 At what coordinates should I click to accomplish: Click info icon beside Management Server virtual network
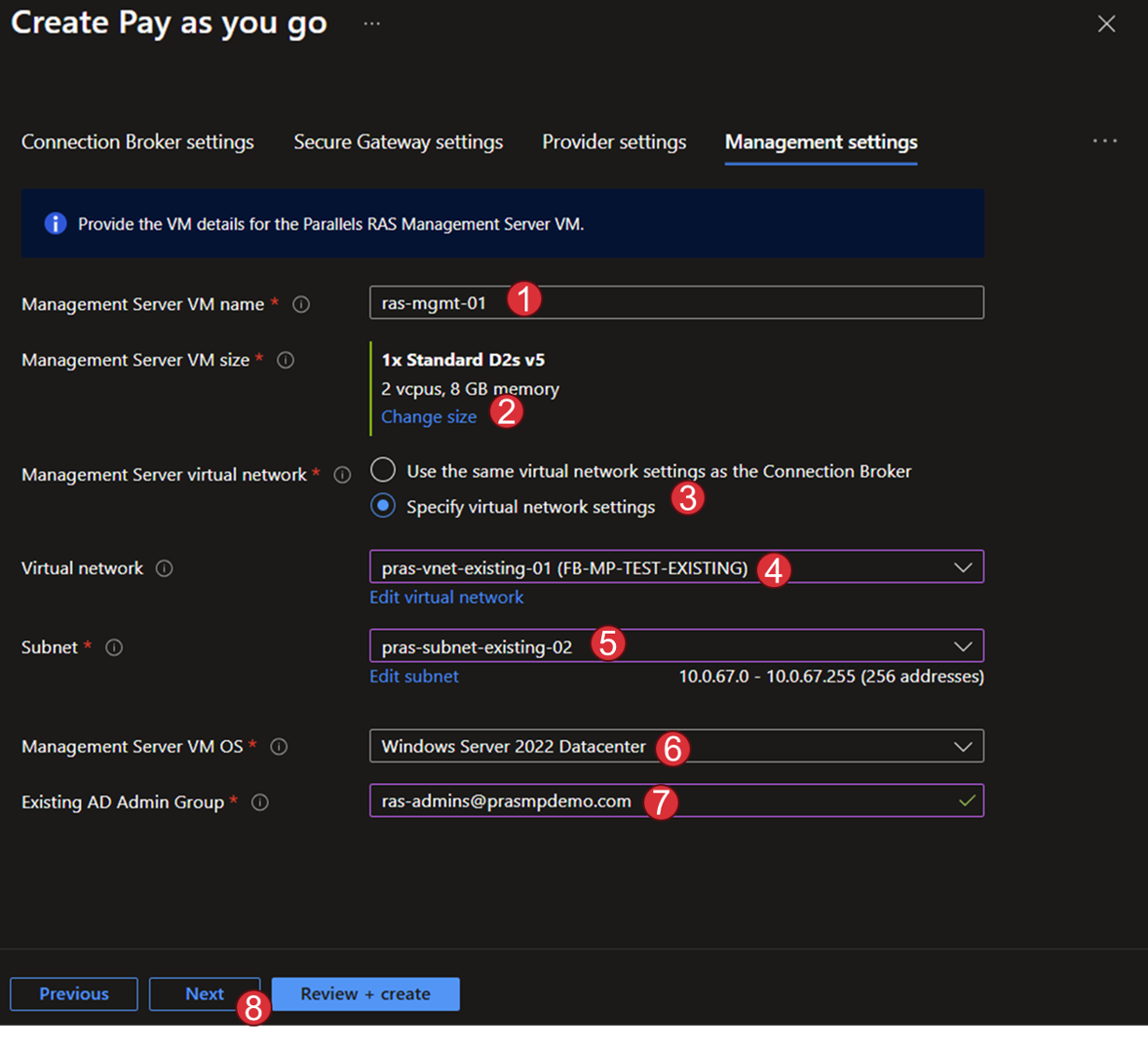343,475
